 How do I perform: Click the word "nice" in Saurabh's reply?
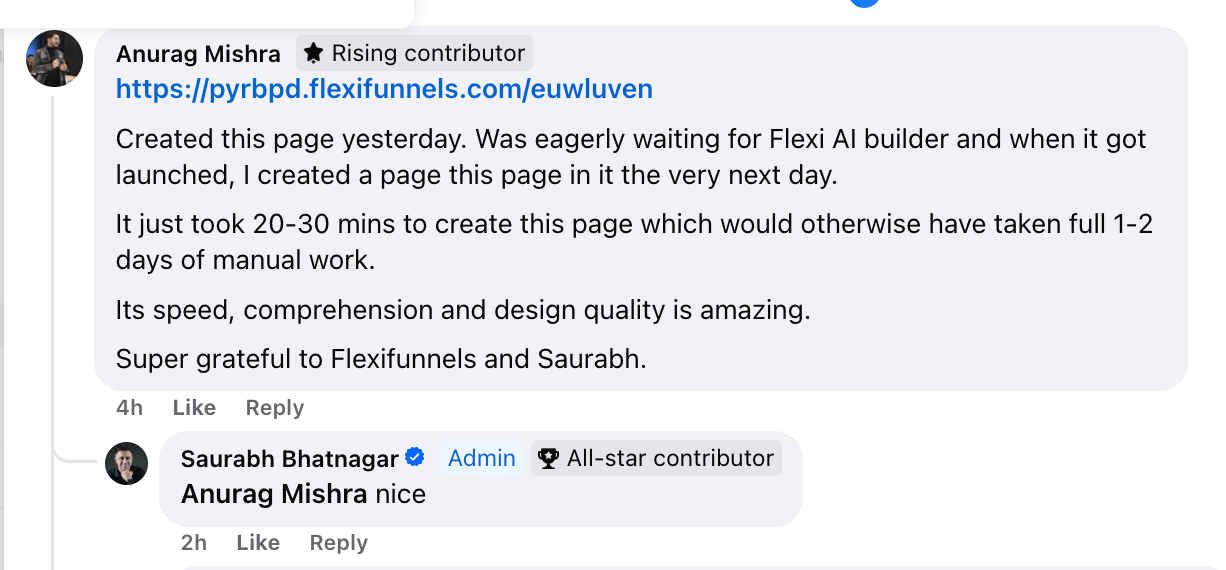400,494
